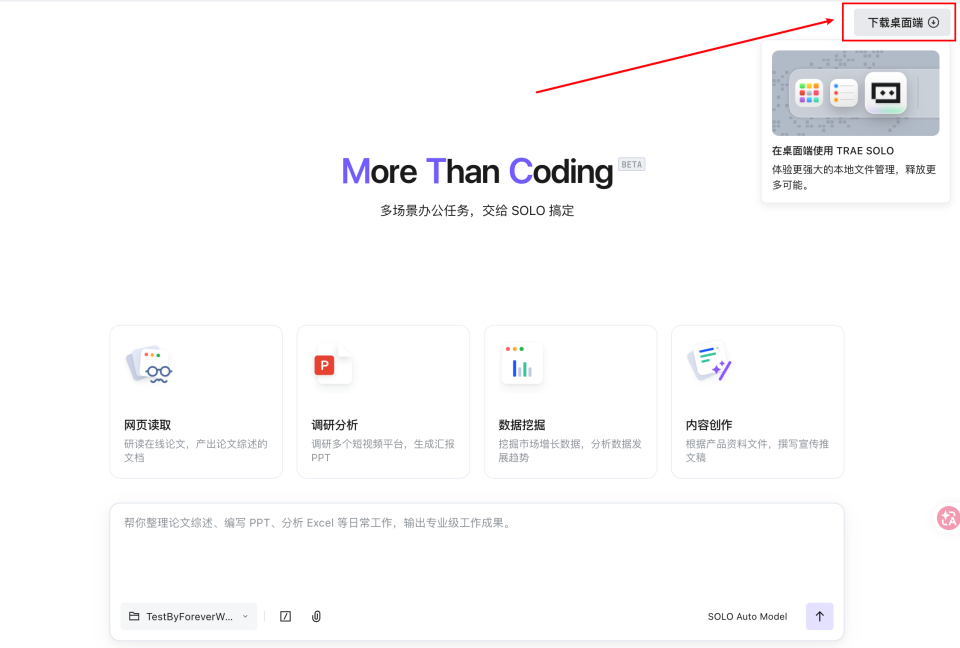Viewport: 960px width, 648px height.
Task: Select the 数据挖掘 feature card
Action: point(570,401)
